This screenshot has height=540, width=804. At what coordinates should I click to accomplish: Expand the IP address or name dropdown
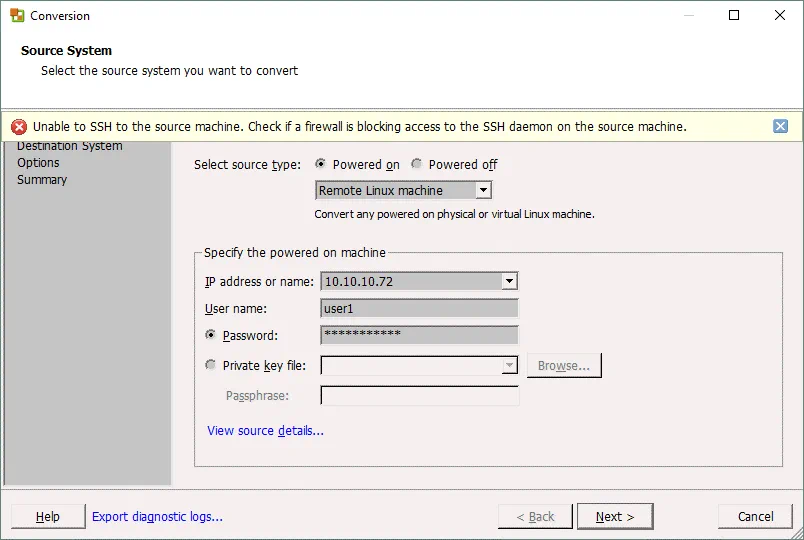click(509, 282)
